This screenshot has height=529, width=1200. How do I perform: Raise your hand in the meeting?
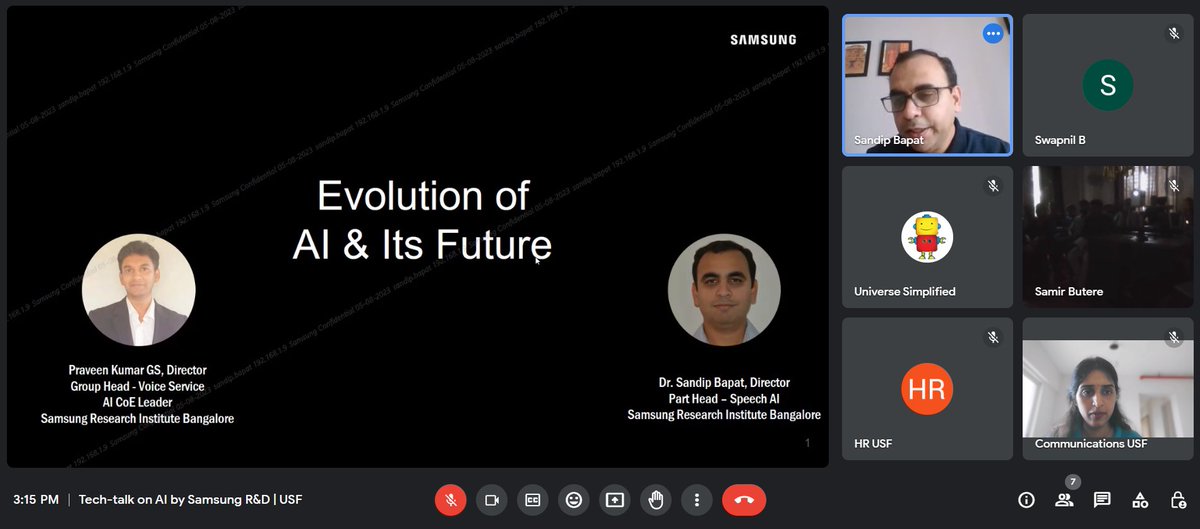click(656, 499)
